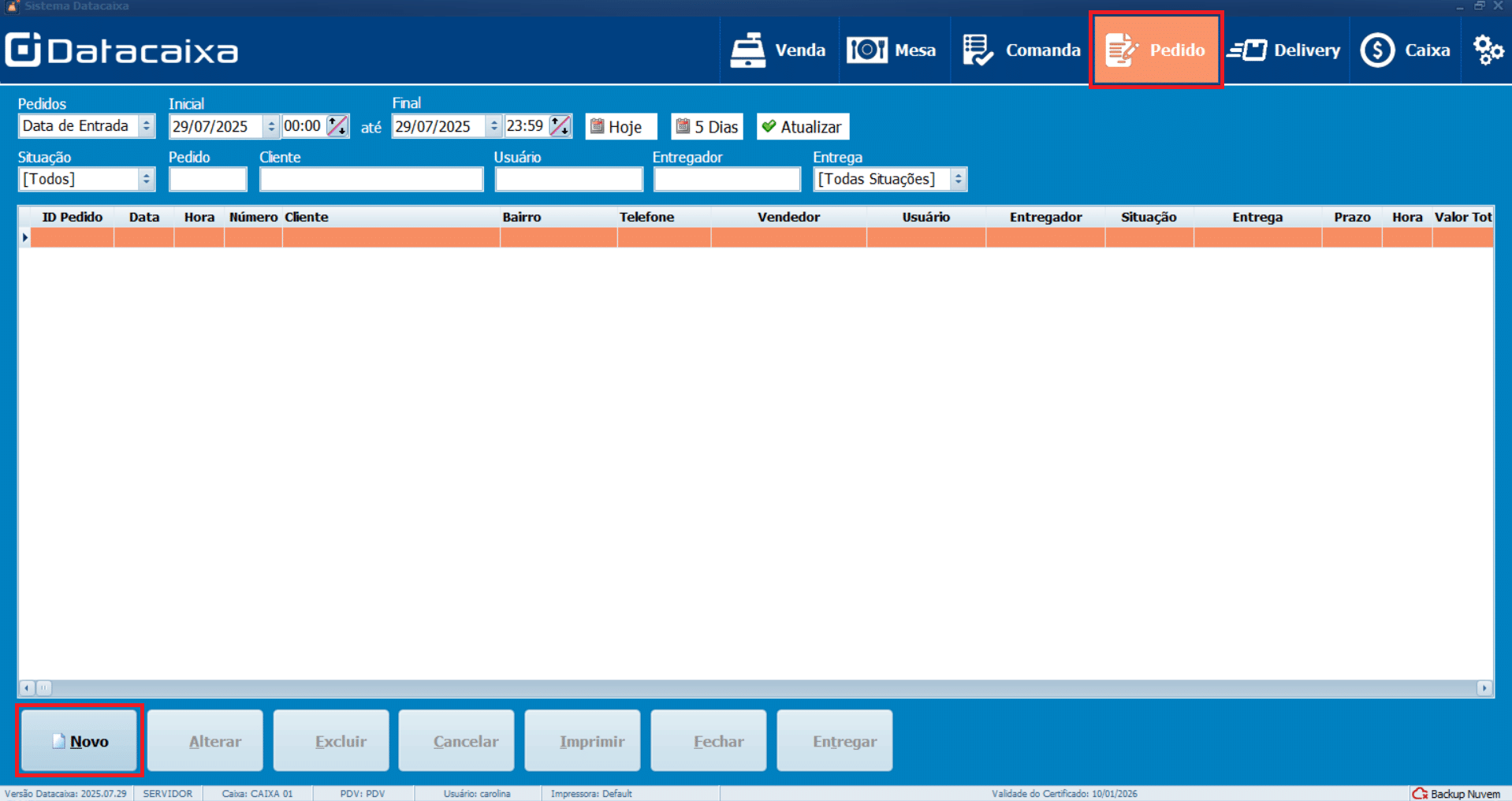Open the Delivery module

[x=1284, y=50]
